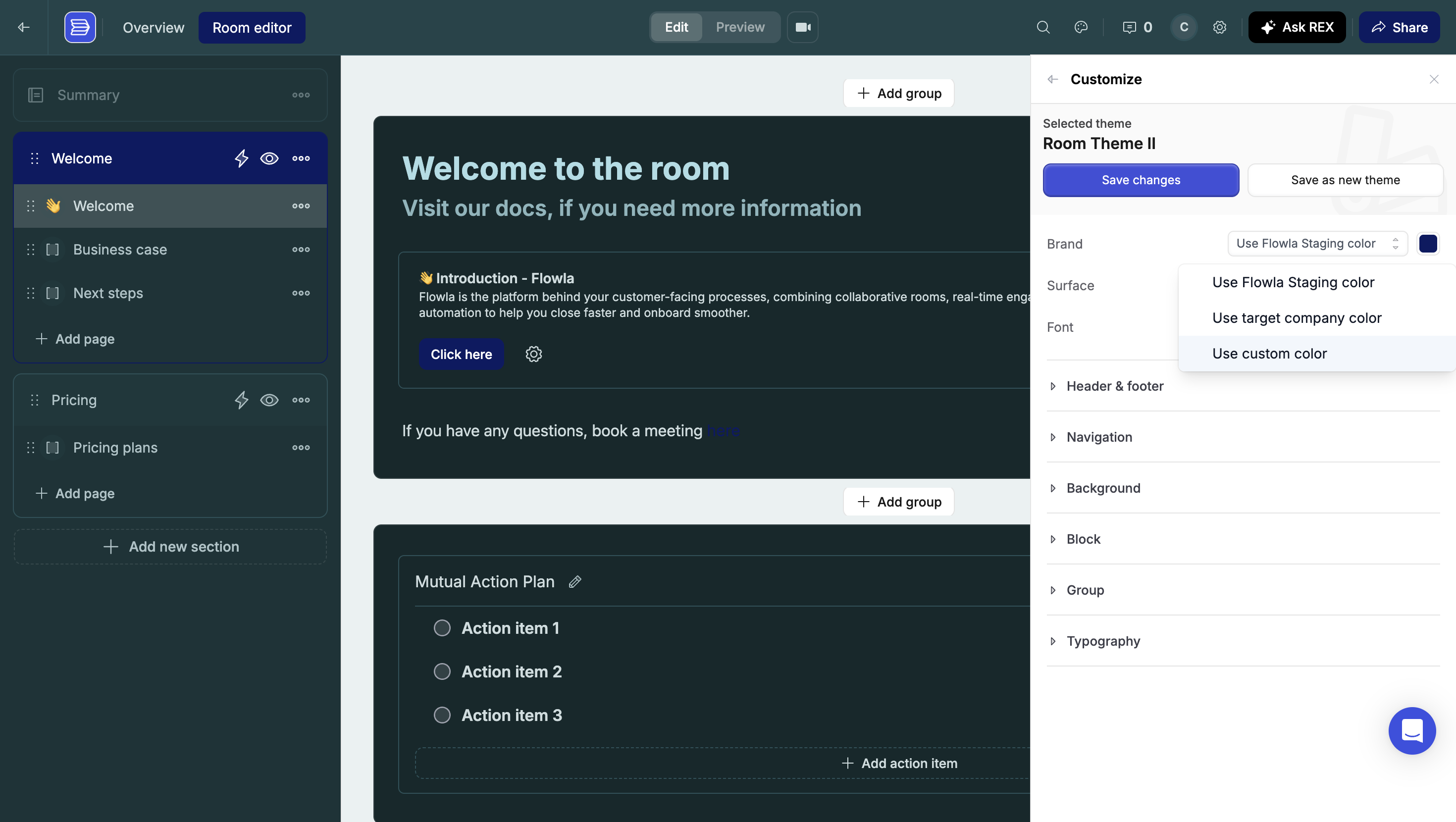The width and height of the screenshot is (1456, 822).
Task: Expand Group section
Action: coord(1243,590)
